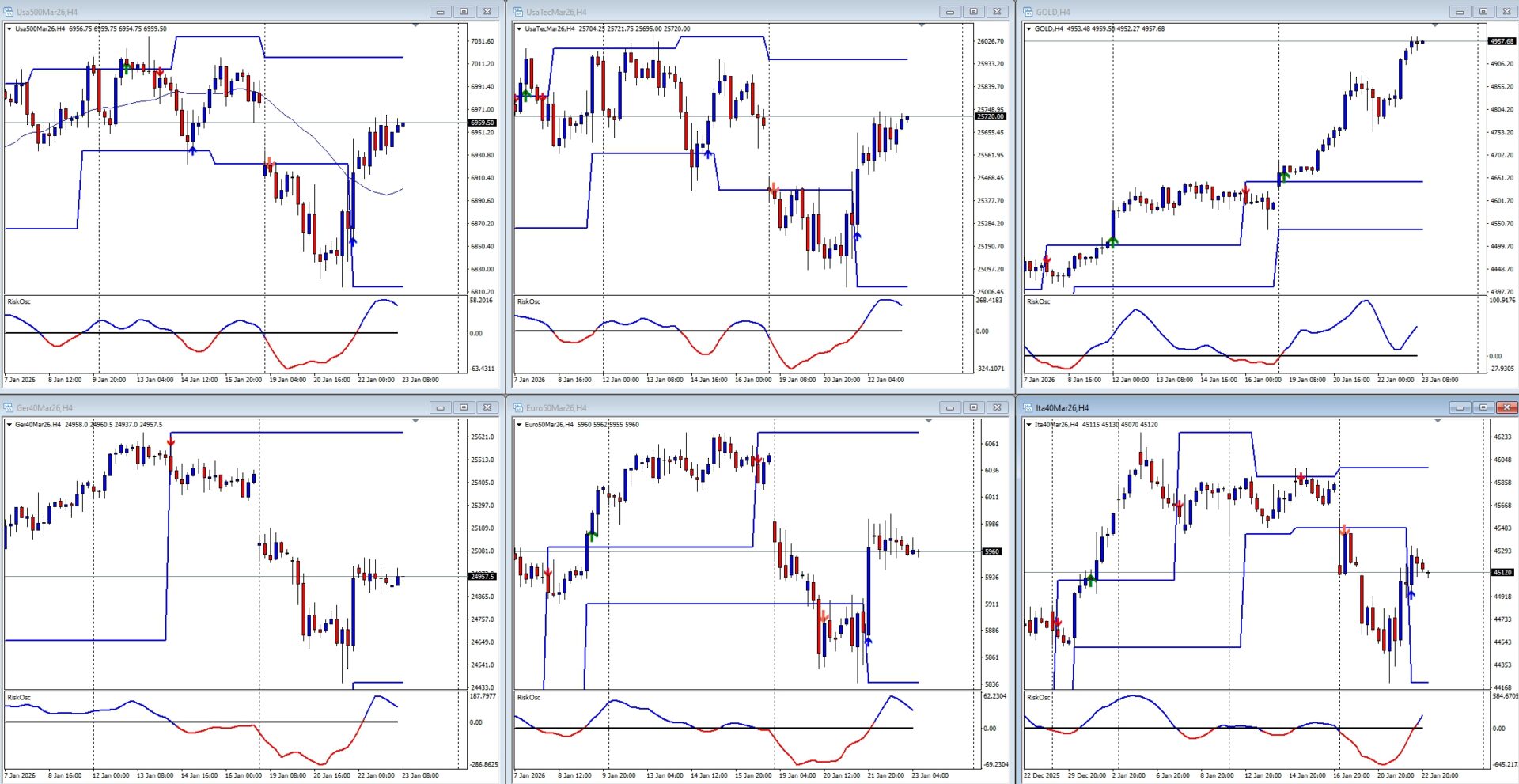This screenshot has height=784, width=1519.
Task: Click the chart icon in Usa500Mar26,H4 title bar
Action: pos(9,12)
